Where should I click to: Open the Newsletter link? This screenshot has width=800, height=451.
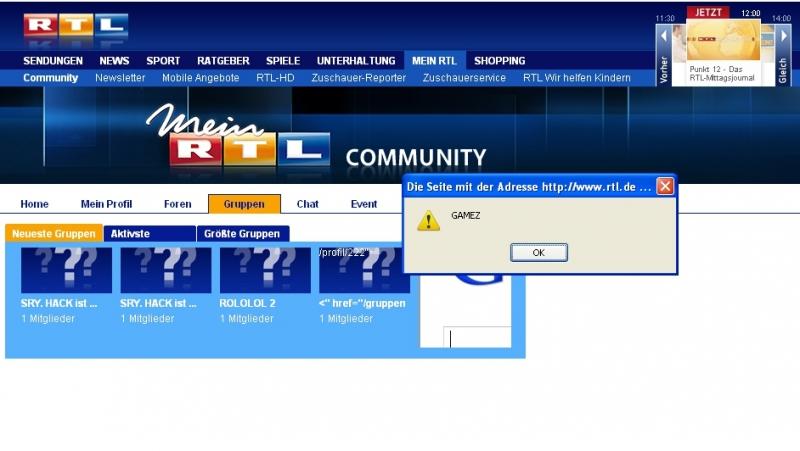click(x=120, y=78)
